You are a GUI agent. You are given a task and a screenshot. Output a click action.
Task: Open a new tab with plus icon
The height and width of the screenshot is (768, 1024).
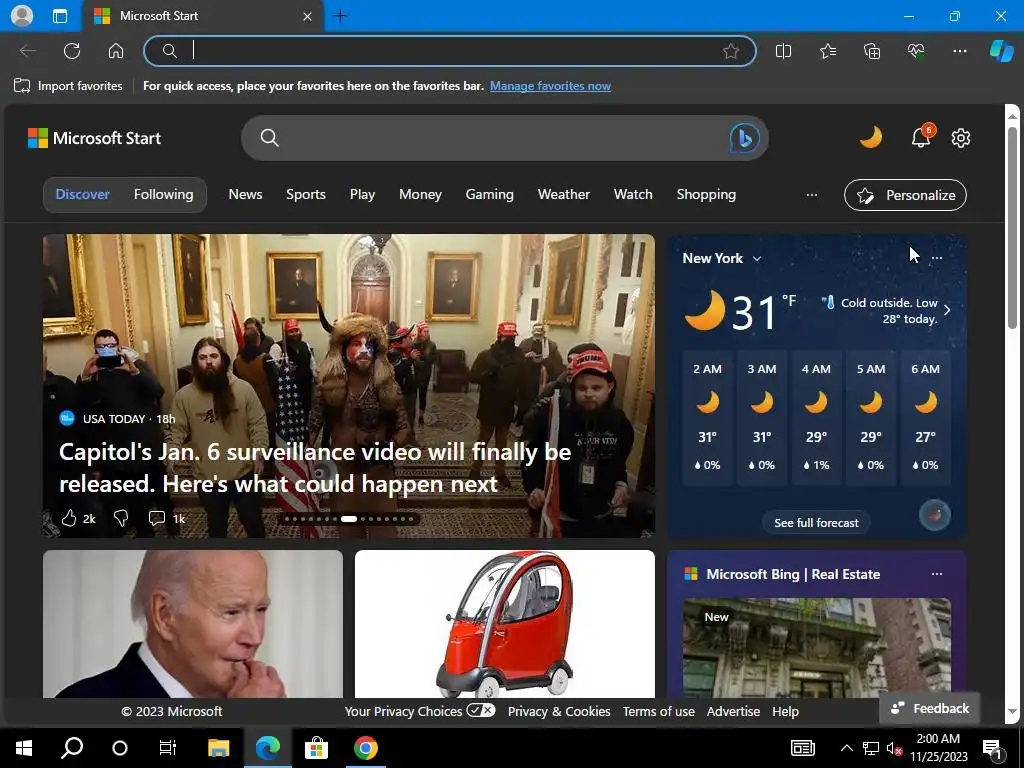(340, 16)
